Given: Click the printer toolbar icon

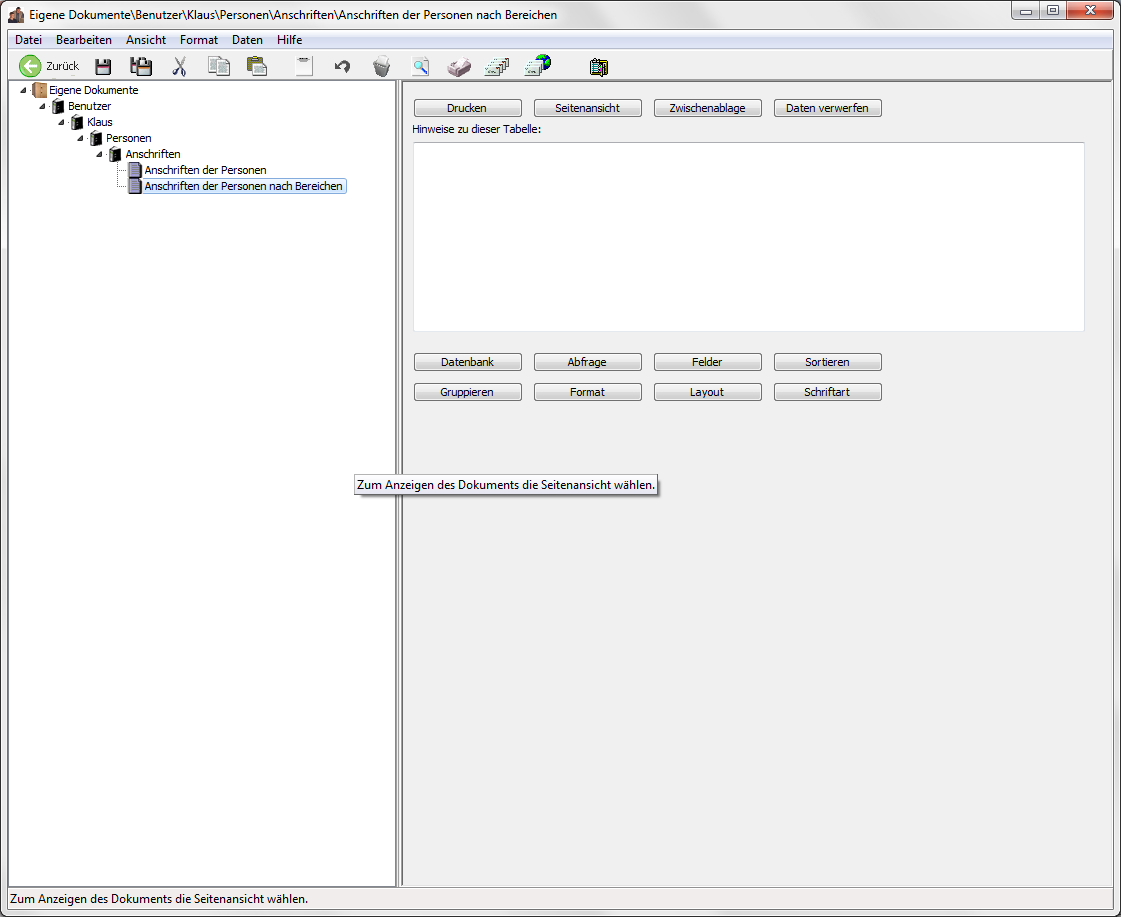Looking at the screenshot, I should coord(458,67).
